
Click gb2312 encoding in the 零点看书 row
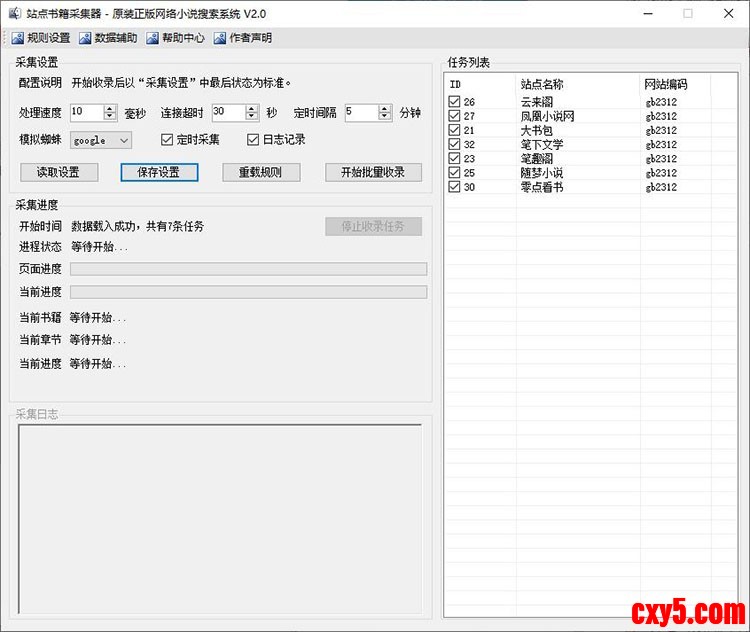pos(661,187)
